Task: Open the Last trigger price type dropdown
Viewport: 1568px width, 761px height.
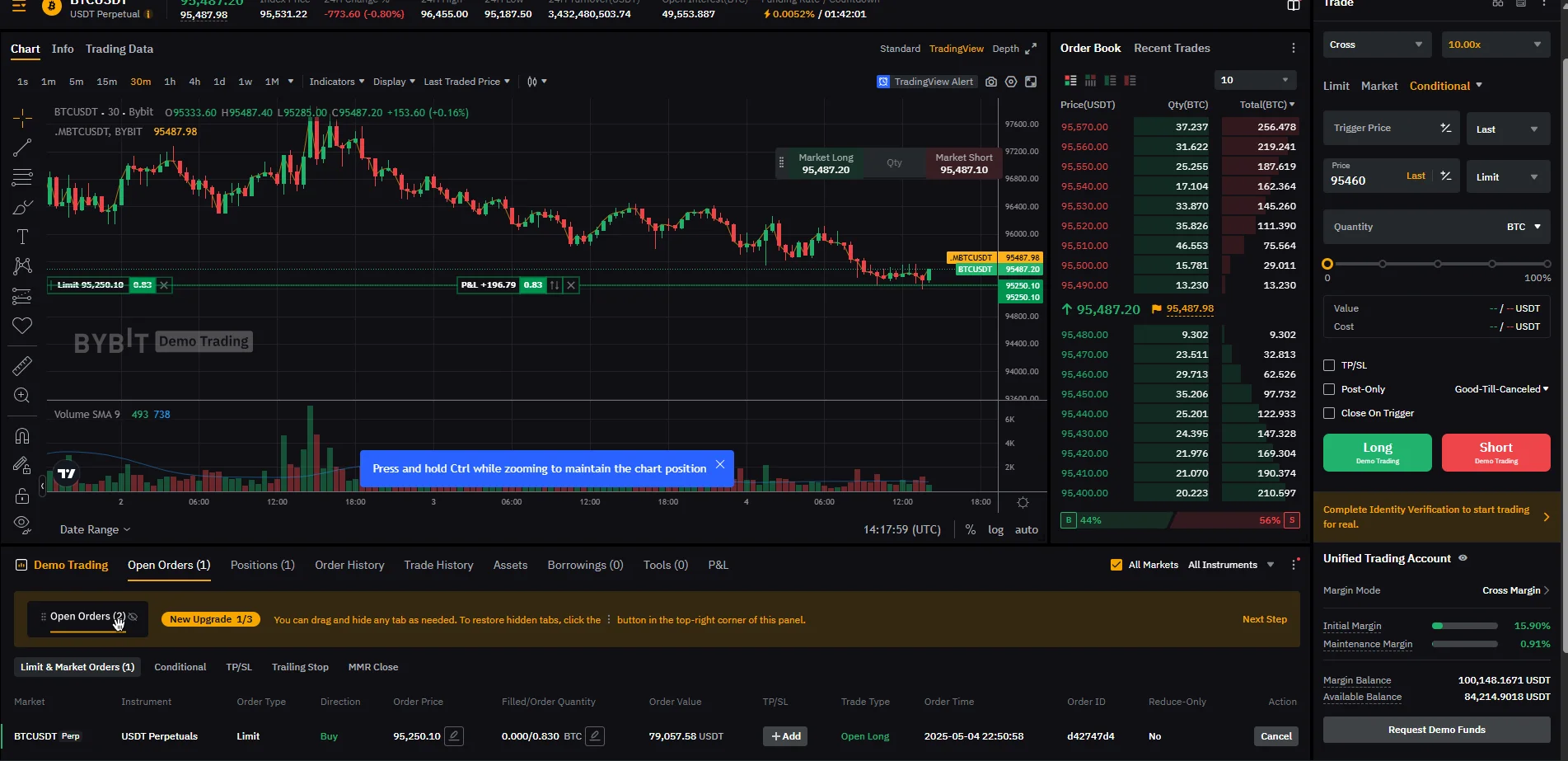Action: pyautogui.click(x=1508, y=129)
